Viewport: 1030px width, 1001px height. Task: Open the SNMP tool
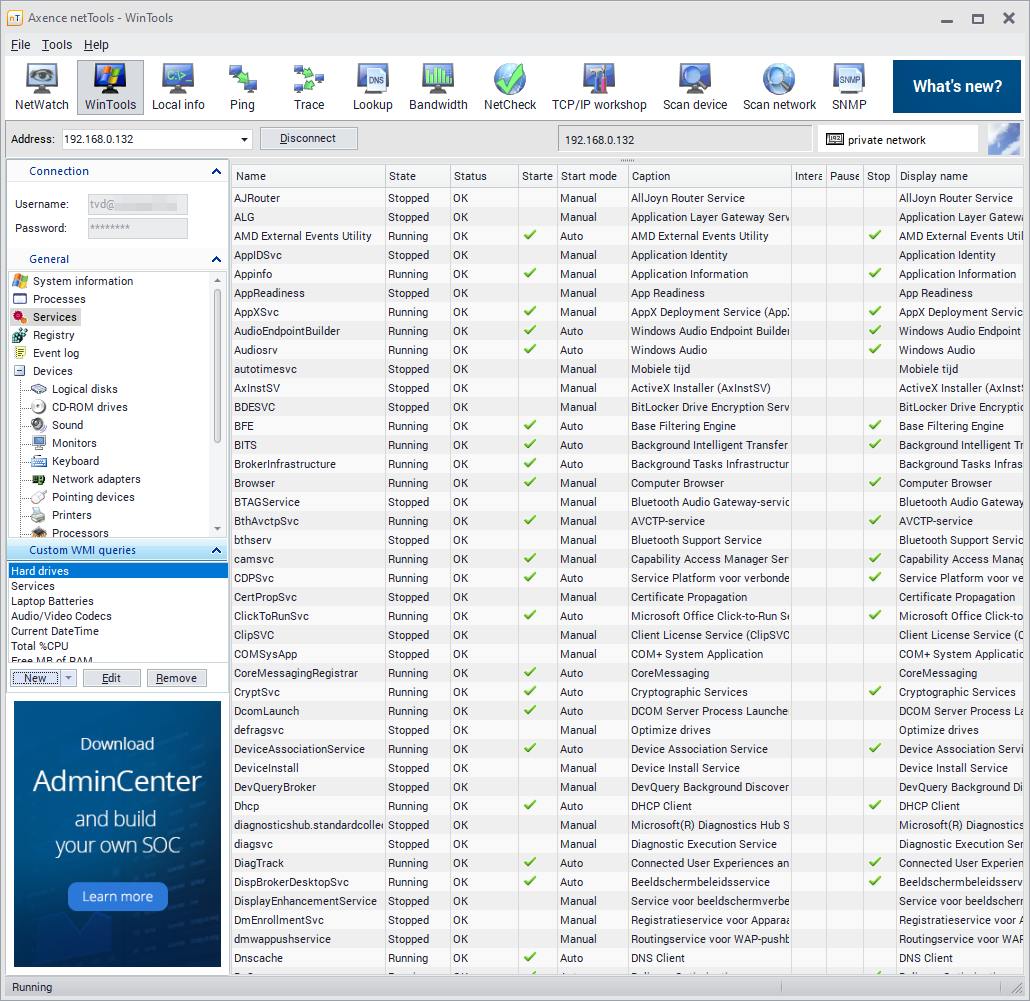tap(849, 87)
